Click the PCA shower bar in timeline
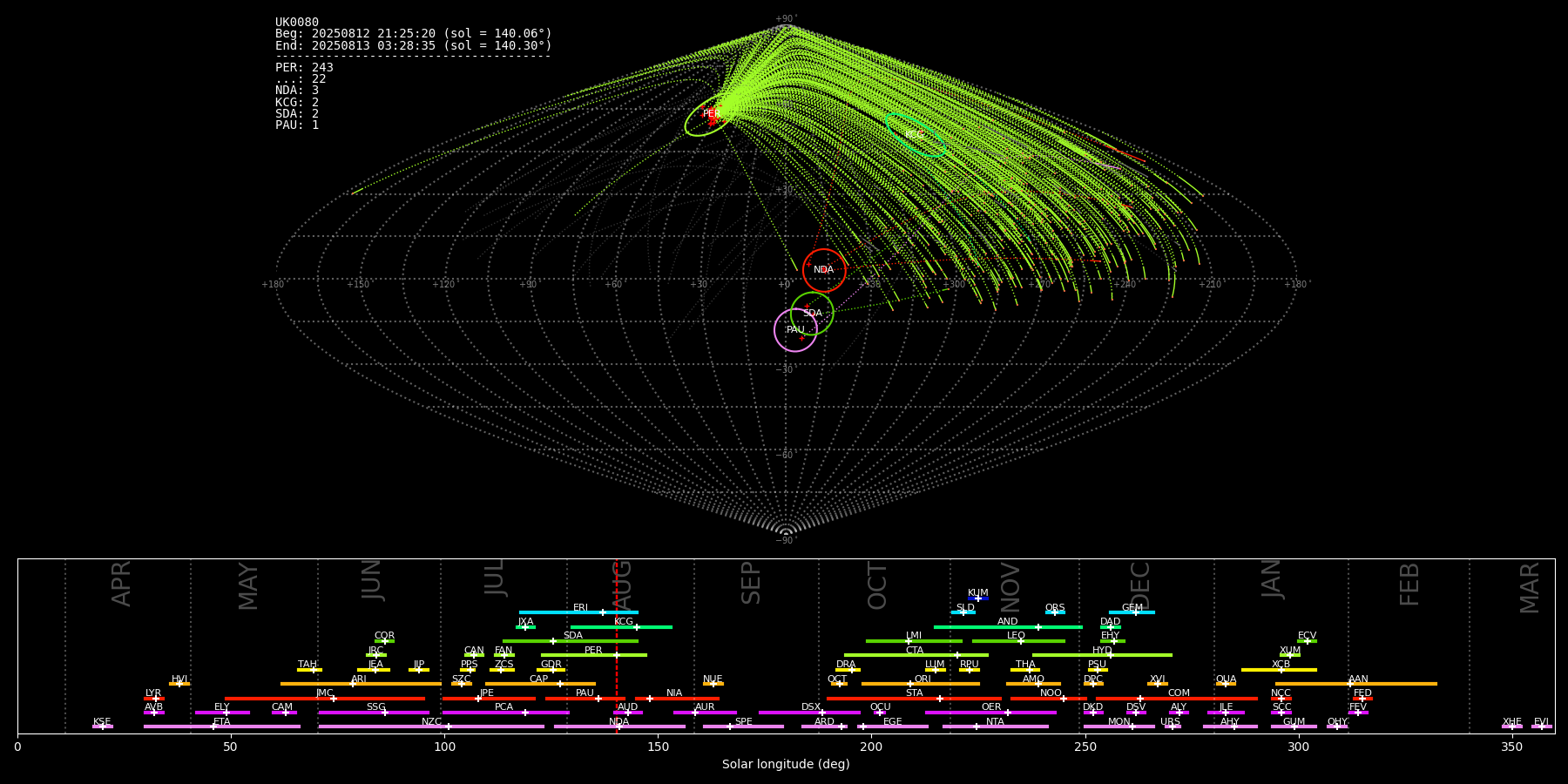The width and height of the screenshot is (1568, 784). tap(505, 713)
